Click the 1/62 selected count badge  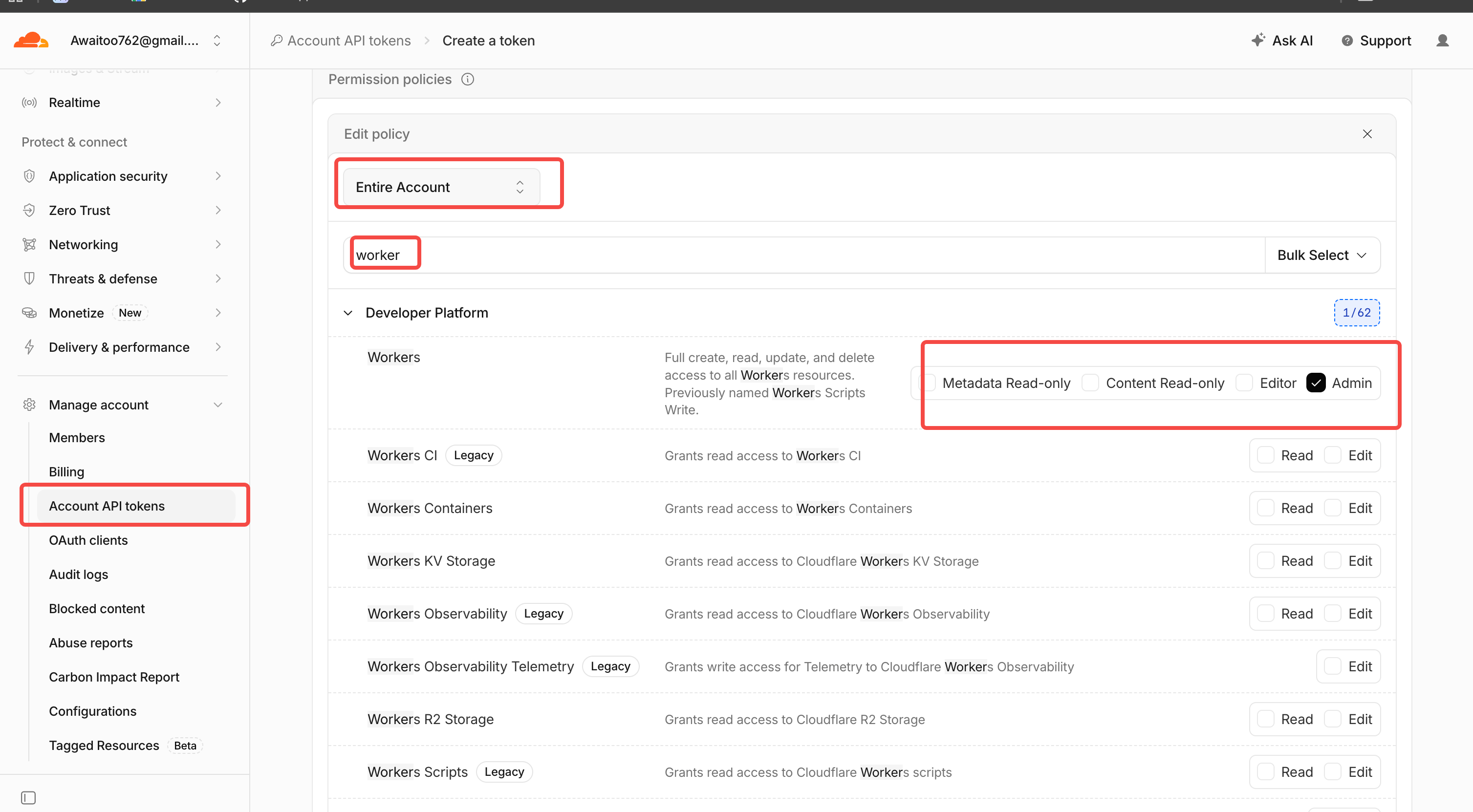[x=1356, y=313]
